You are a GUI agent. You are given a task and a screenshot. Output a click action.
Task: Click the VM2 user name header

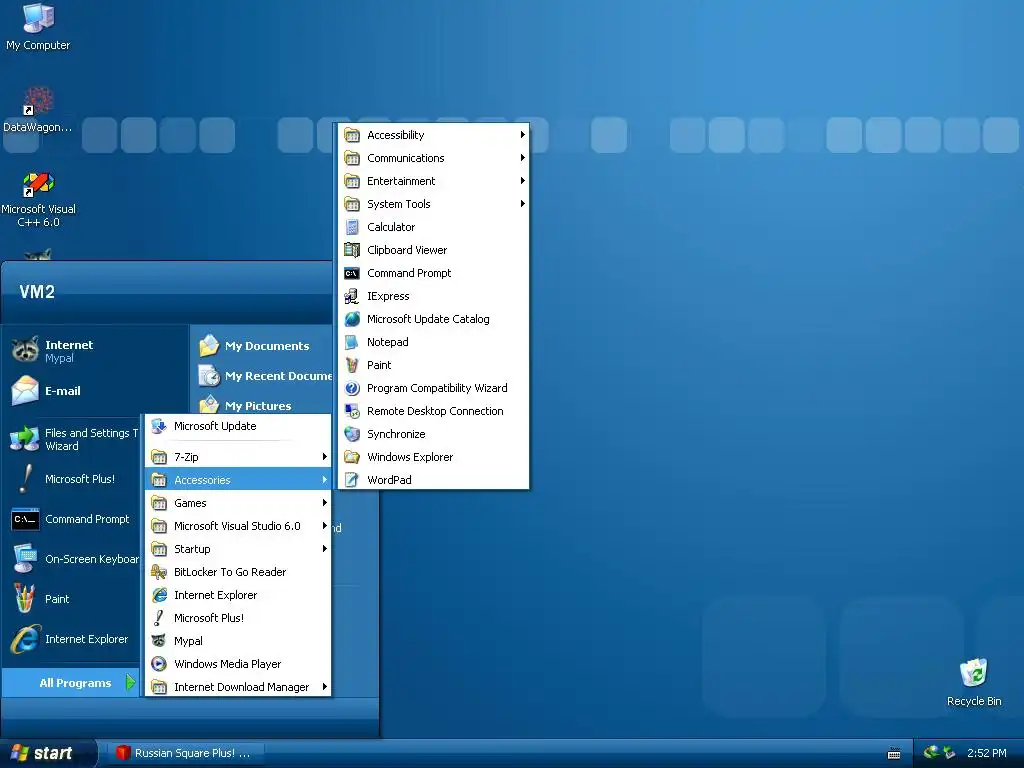(x=37, y=292)
